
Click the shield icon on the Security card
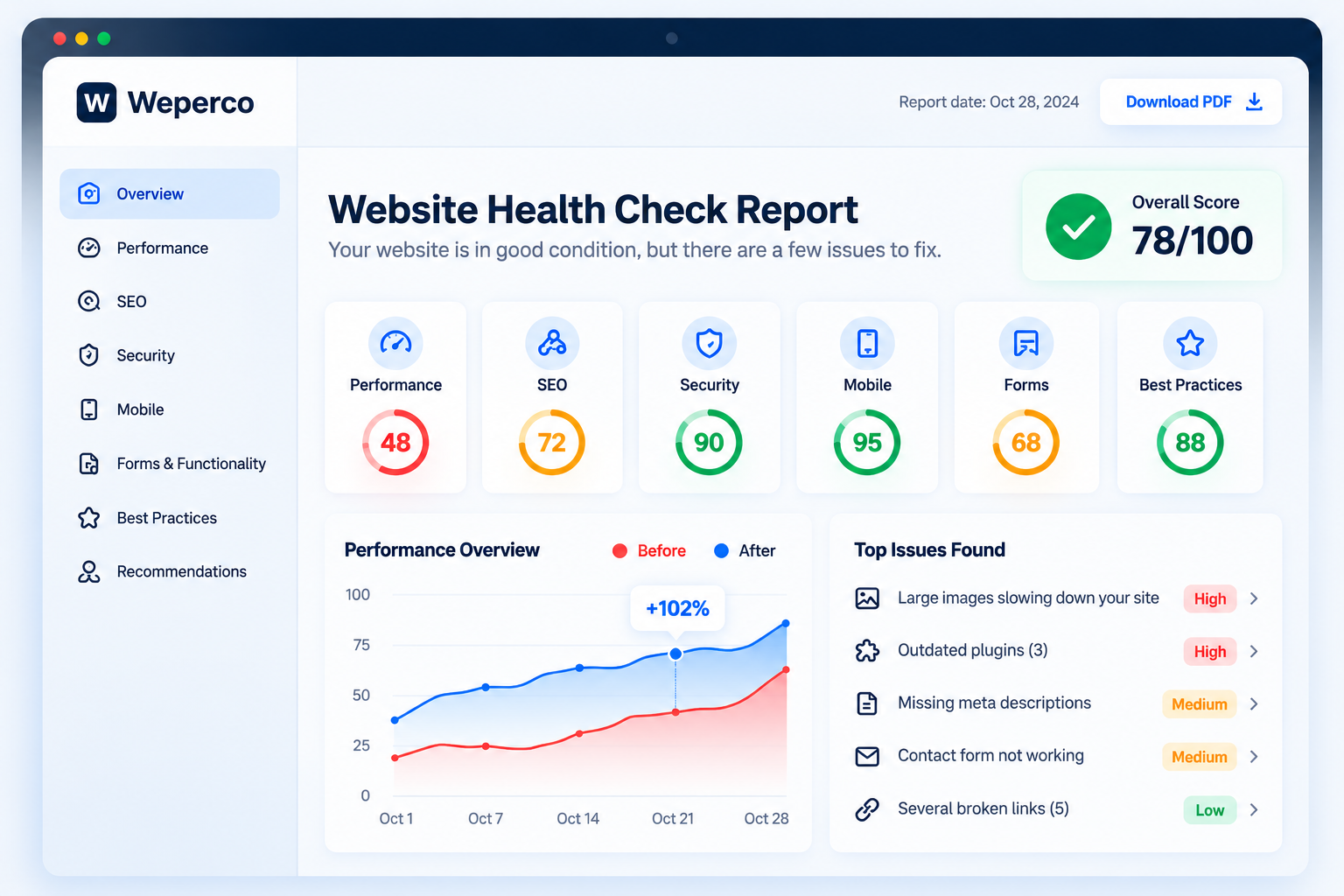(x=710, y=343)
